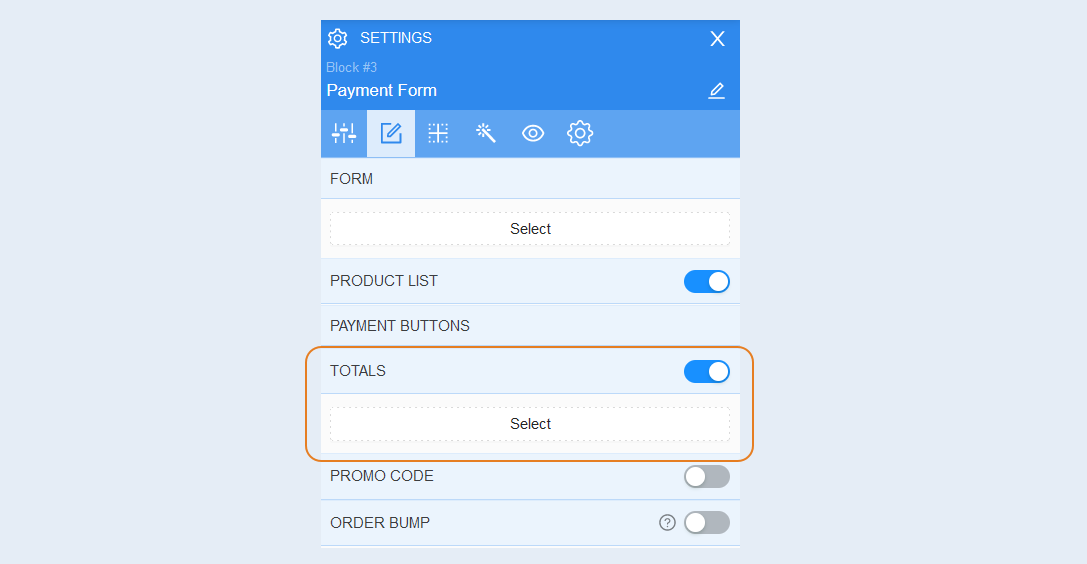Click the Order Bump help question mark
1087x564 pixels.
click(667, 522)
